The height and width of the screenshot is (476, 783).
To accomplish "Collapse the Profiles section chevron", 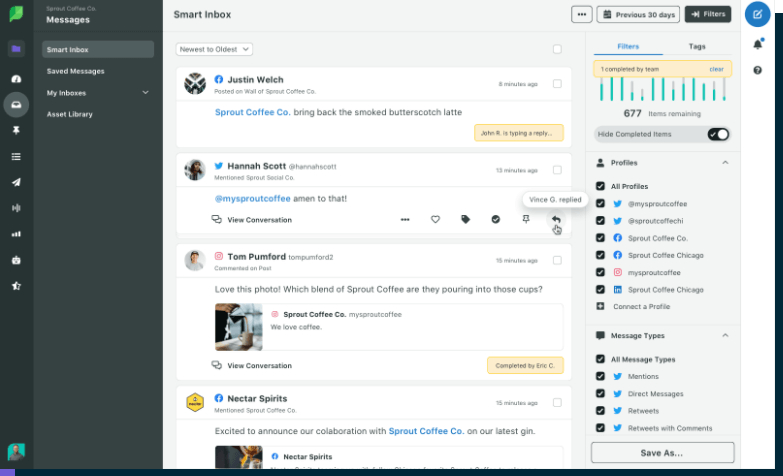I will coord(725,163).
